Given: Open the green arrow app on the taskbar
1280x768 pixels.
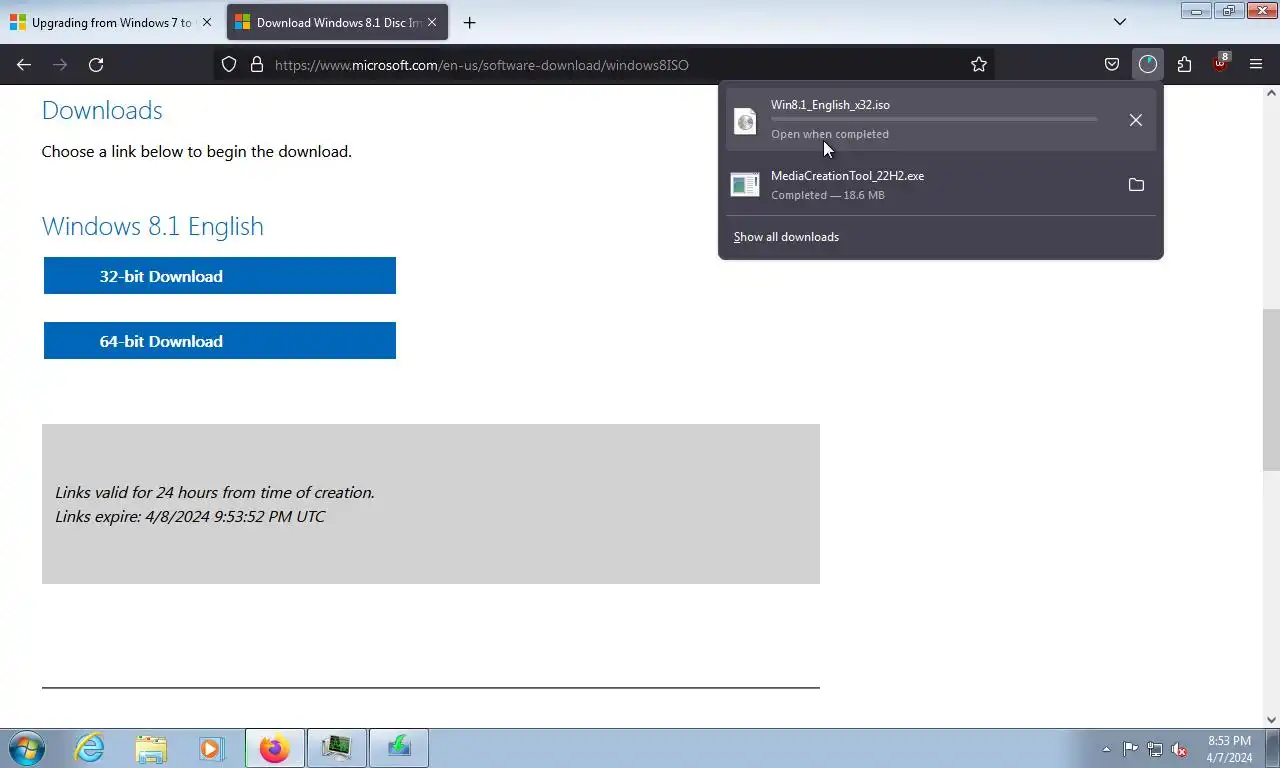Looking at the screenshot, I should [399, 748].
